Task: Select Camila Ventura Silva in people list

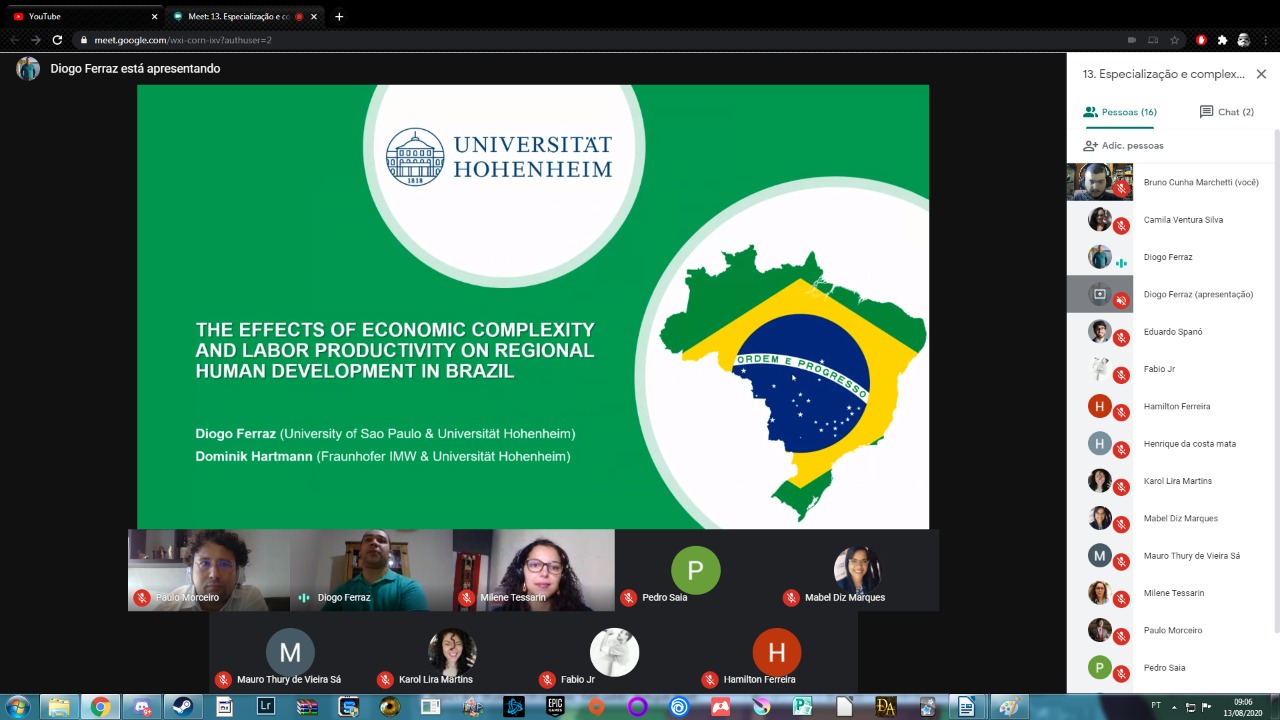Action: [x=1172, y=220]
